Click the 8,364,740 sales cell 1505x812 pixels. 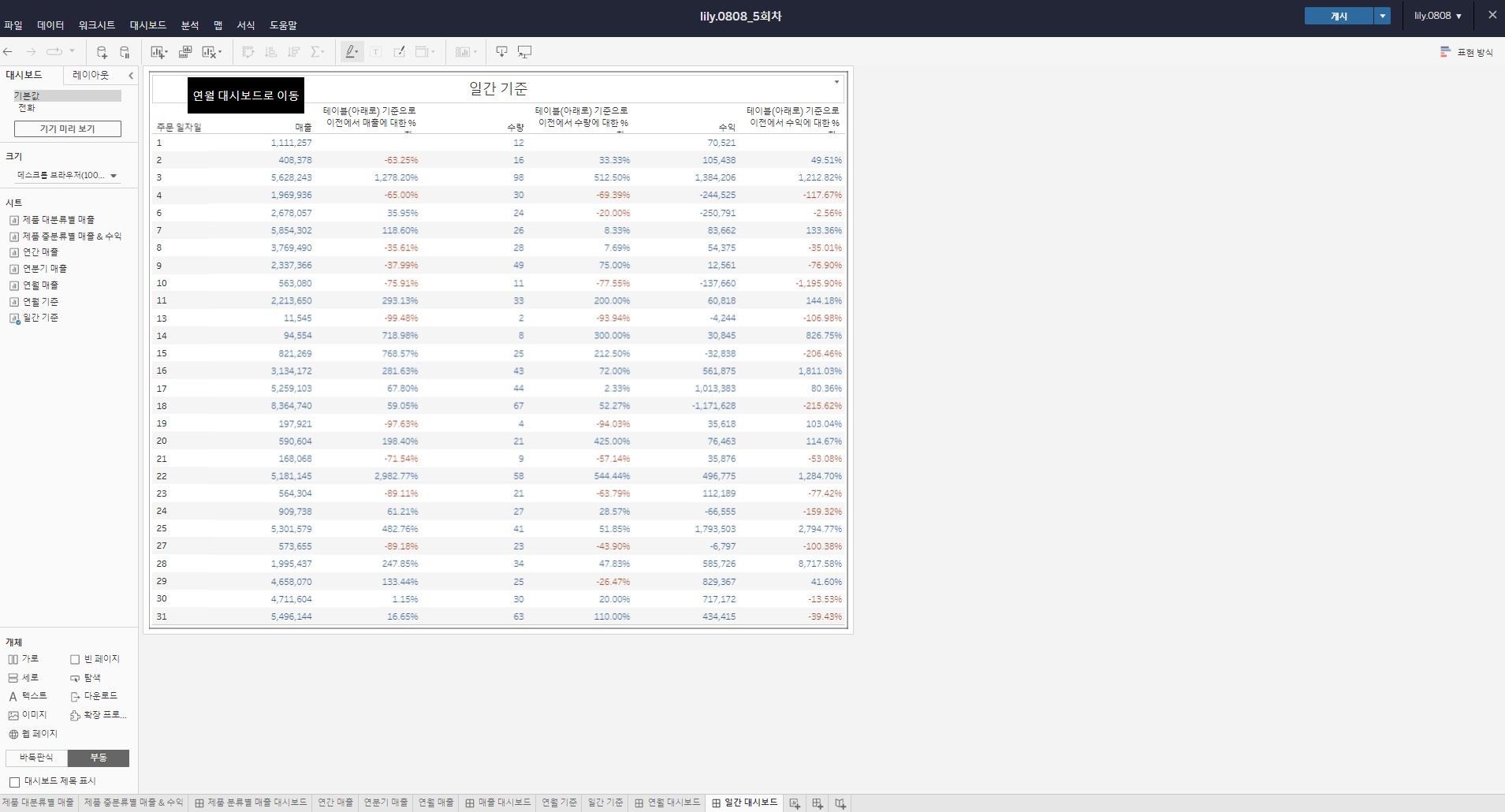(x=291, y=406)
